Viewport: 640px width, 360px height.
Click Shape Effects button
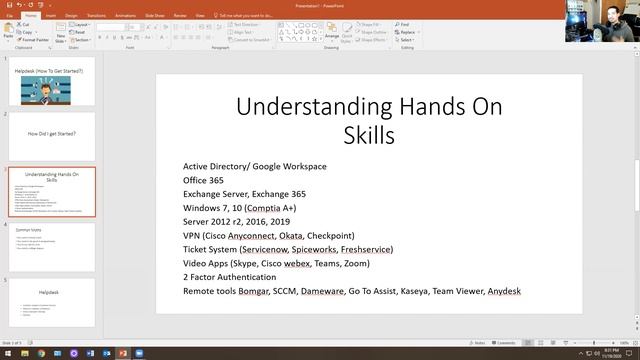tap(371, 40)
